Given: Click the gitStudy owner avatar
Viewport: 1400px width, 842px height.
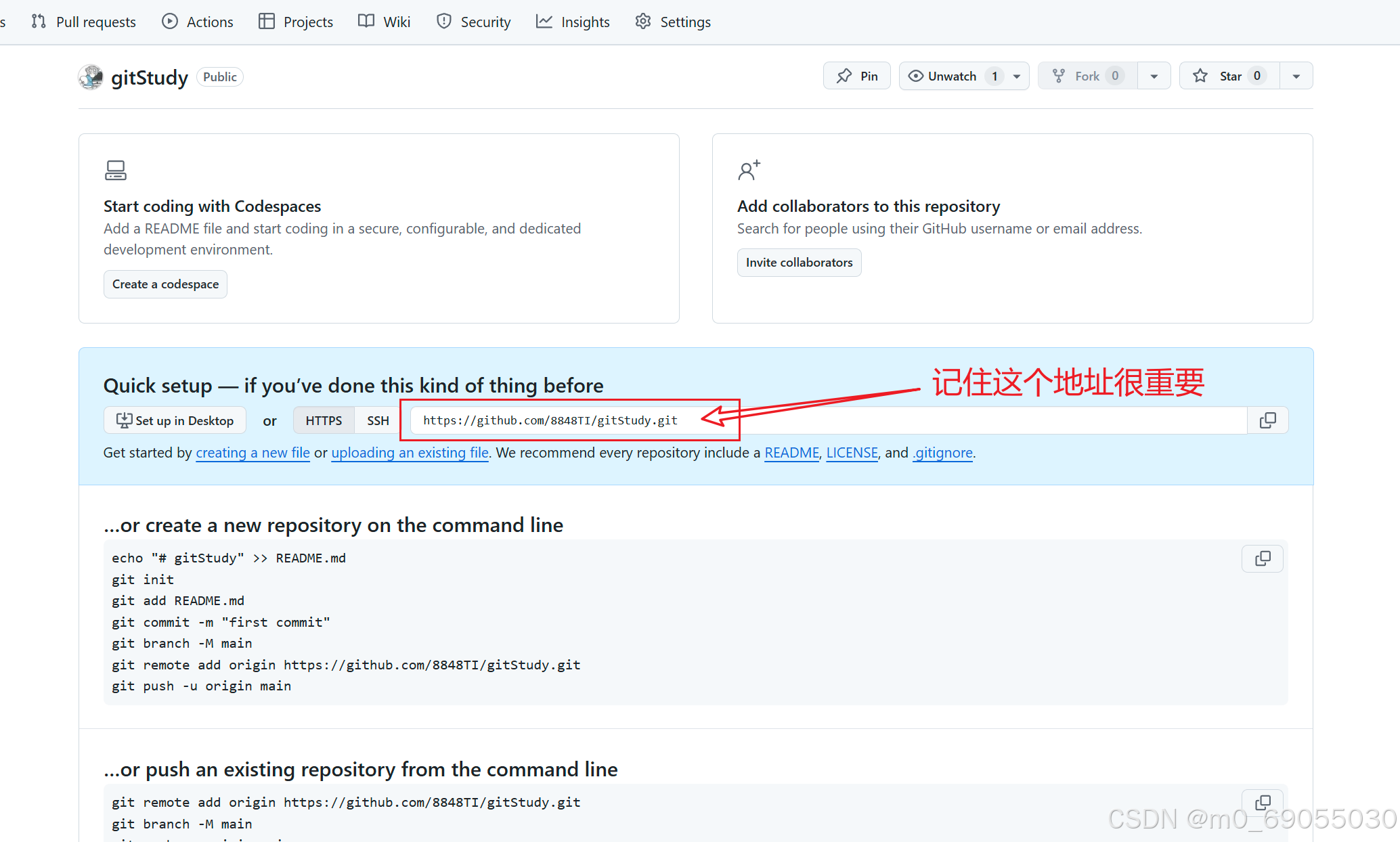Looking at the screenshot, I should (91, 77).
